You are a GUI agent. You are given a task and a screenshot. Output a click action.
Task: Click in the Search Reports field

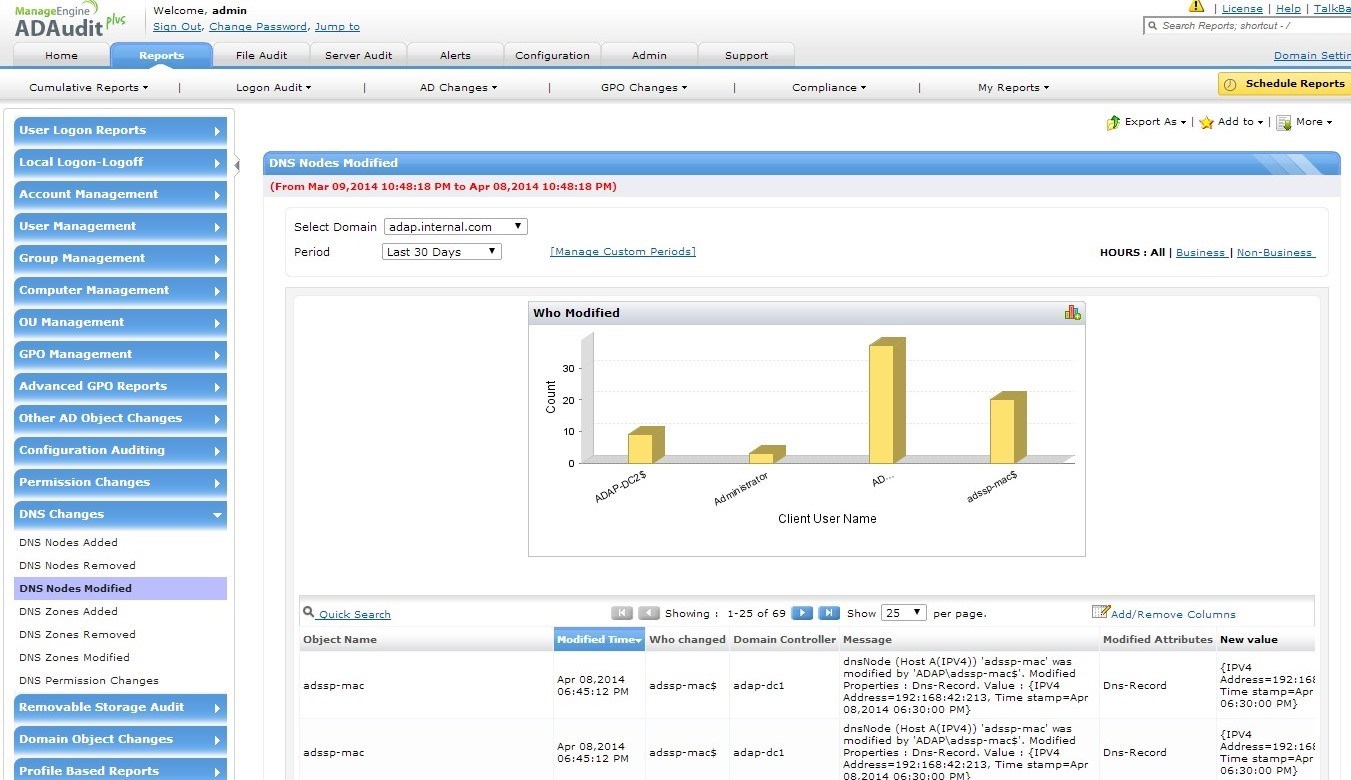(1250, 26)
